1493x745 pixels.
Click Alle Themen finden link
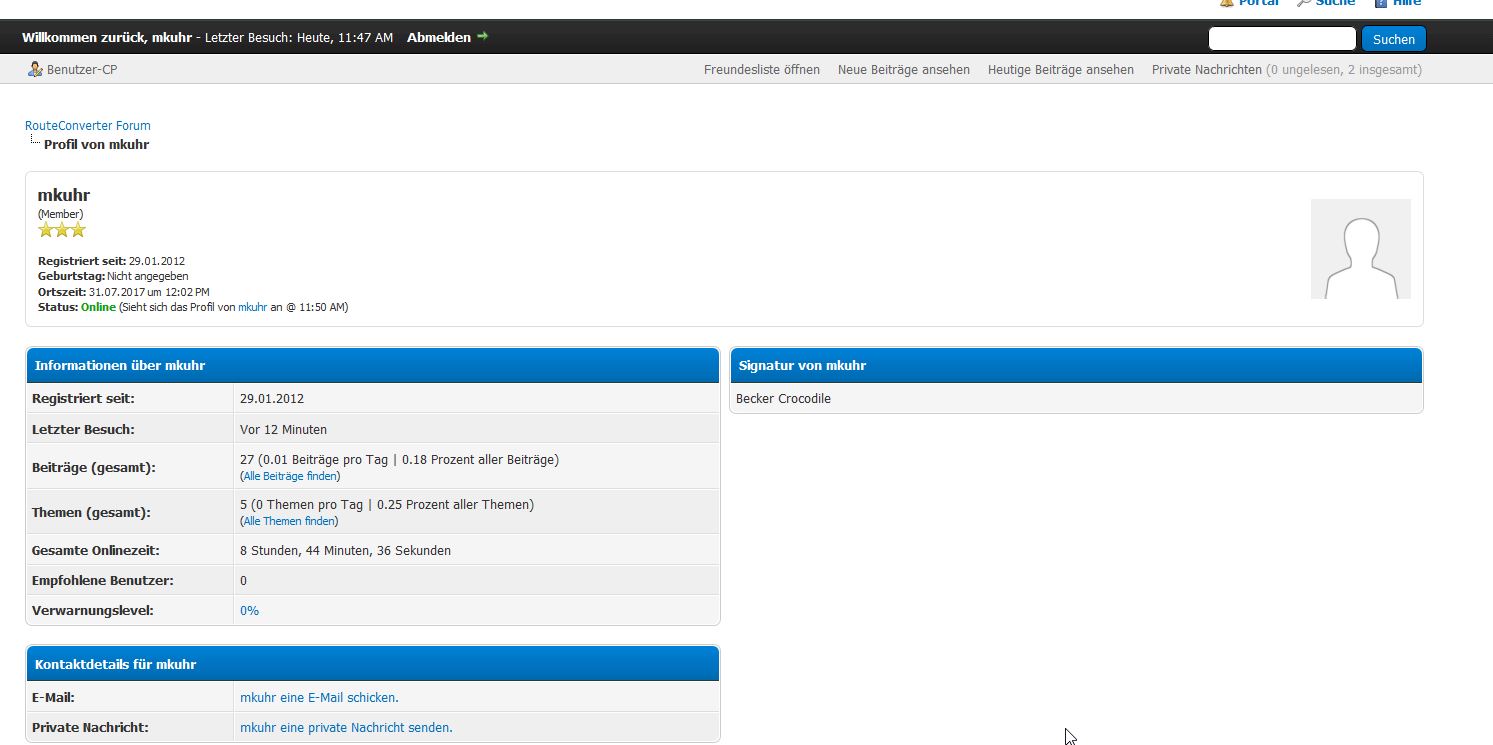coord(290,522)
